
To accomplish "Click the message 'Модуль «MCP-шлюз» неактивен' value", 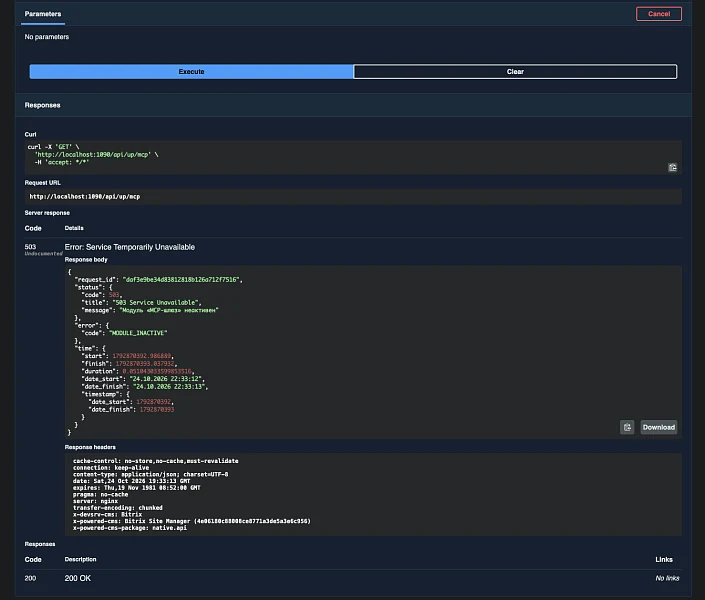I will pyautogui.click(x=169, y=310).
